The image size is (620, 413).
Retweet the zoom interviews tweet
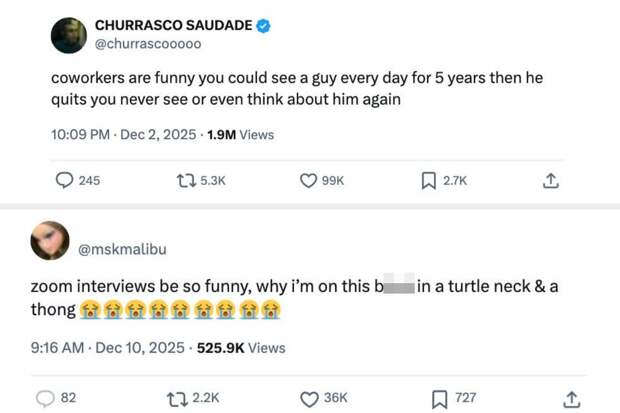point(176,398)
